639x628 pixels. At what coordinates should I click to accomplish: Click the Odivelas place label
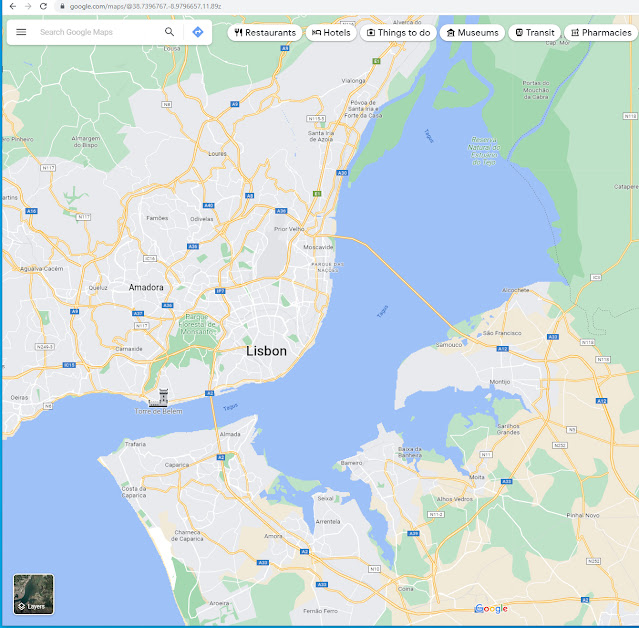tap(201, 219)
